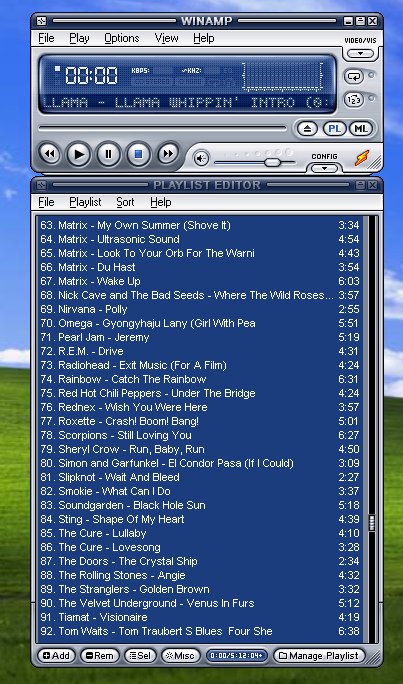The width and height of the screenshot is (403, 684).
Task: Select track 90 The Velvet Underground - Venus In Furs
Action: (200, 603)
